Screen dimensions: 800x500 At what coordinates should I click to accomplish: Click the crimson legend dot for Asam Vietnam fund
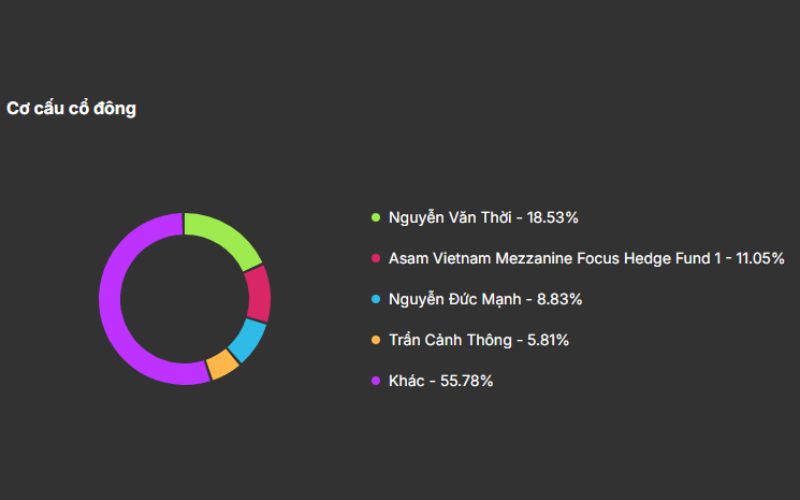tap(376, 258)
